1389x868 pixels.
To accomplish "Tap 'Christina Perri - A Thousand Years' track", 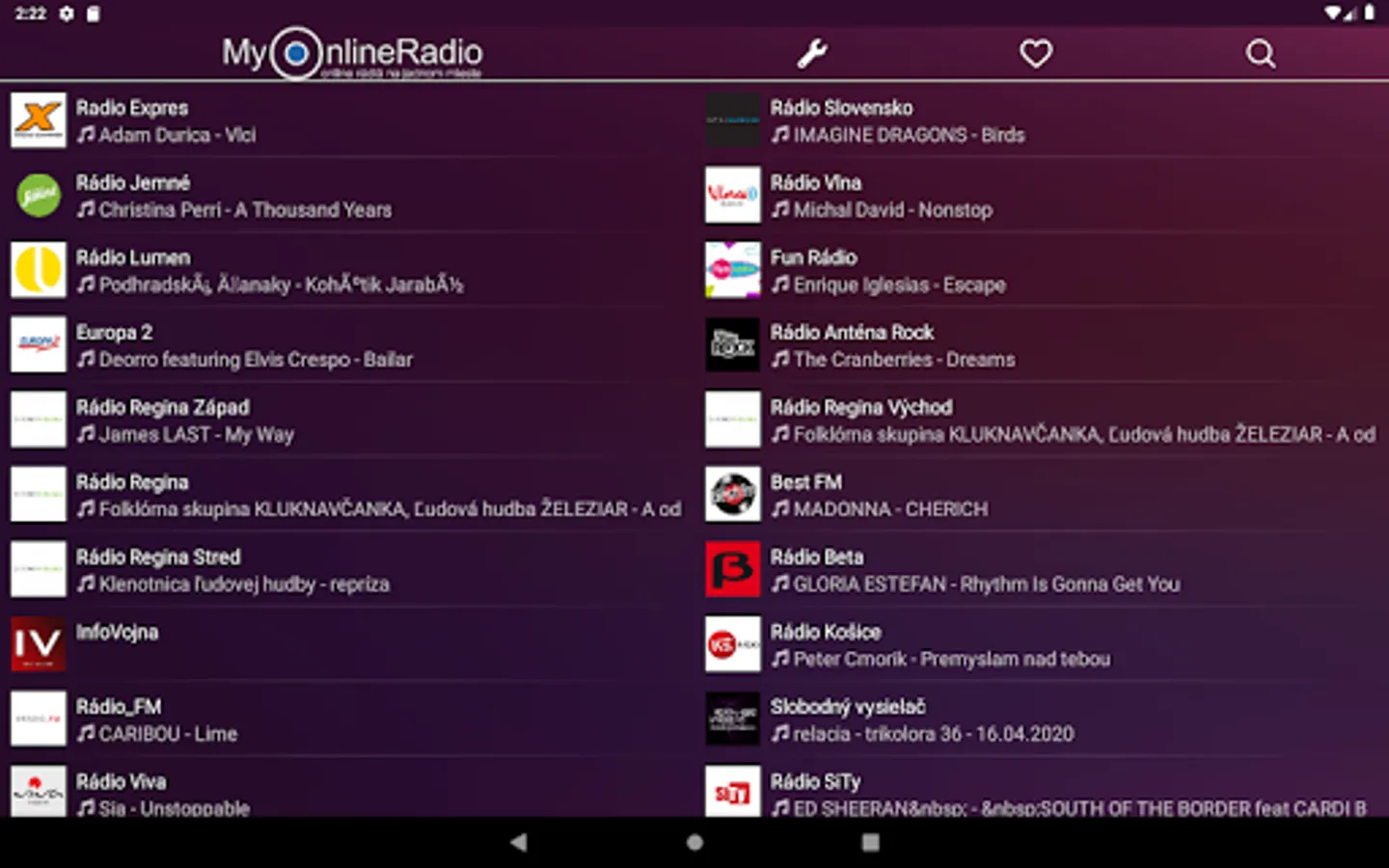I will (245, 210).
